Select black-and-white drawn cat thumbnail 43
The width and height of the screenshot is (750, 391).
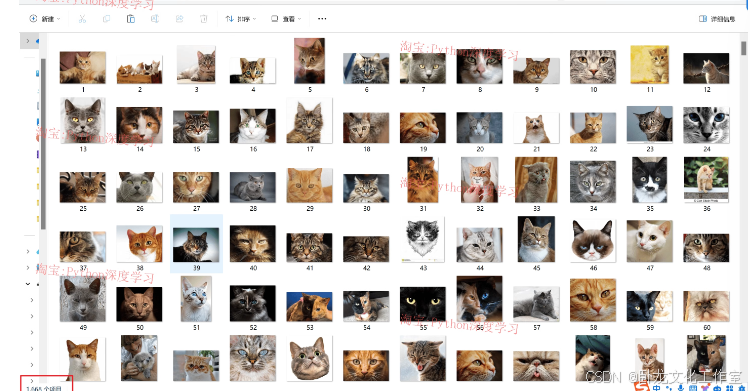tap(423, 239)
